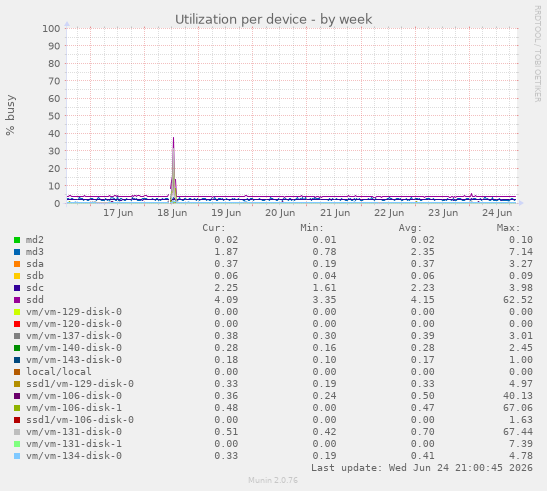
Task: Click the % busy axis title
Action: click(10, 115)
